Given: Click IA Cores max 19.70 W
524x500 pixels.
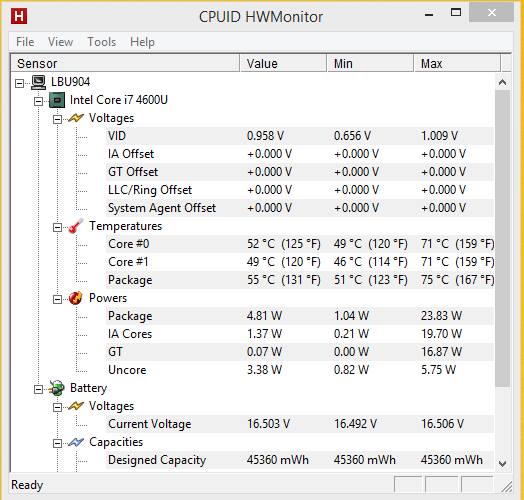Looking at the screenshot, I should (441, 334).
